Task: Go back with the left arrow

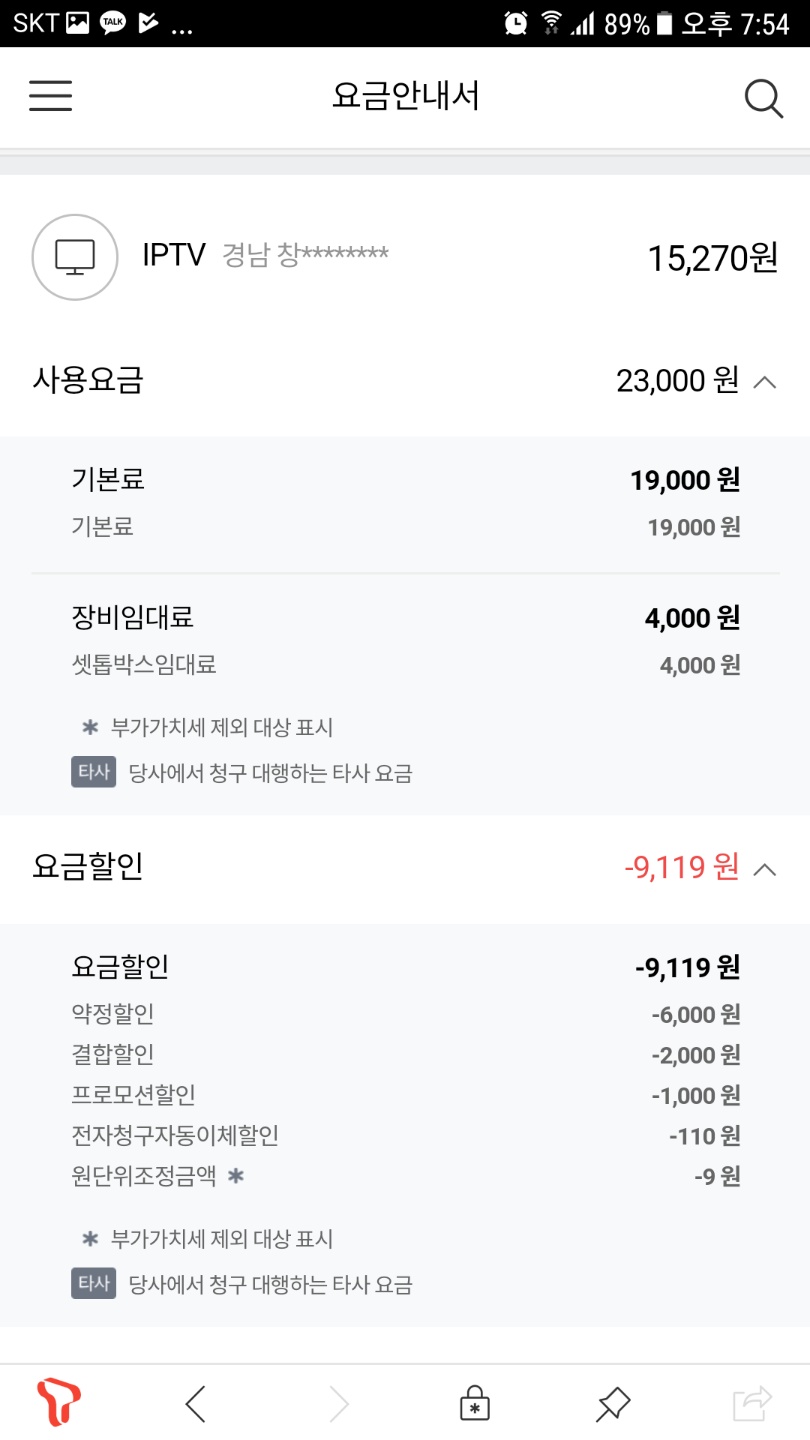Action: [x=196, y=1404]
